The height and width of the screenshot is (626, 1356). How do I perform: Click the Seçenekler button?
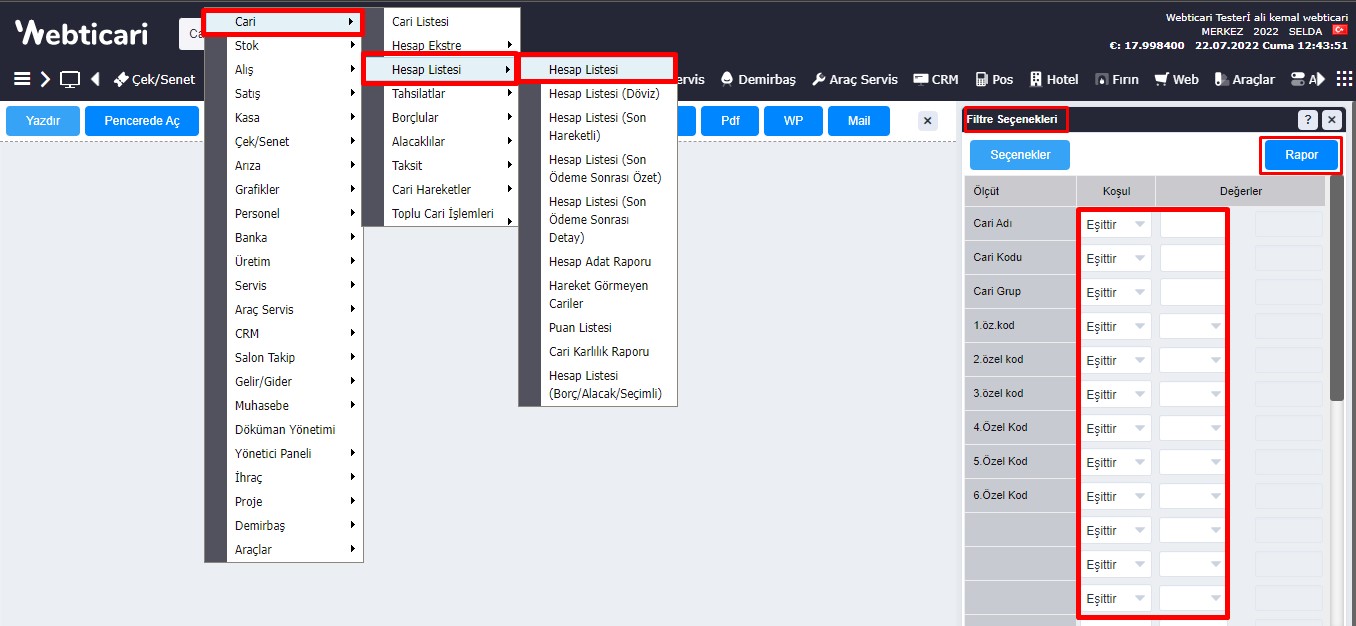[1019, 155]
